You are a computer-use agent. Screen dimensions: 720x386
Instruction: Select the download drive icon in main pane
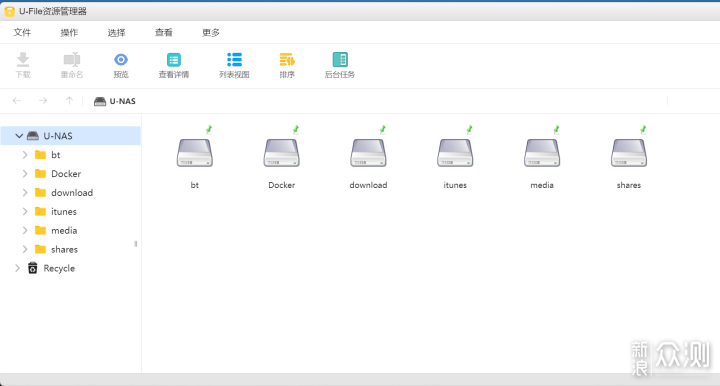click(x=368, y=153)
